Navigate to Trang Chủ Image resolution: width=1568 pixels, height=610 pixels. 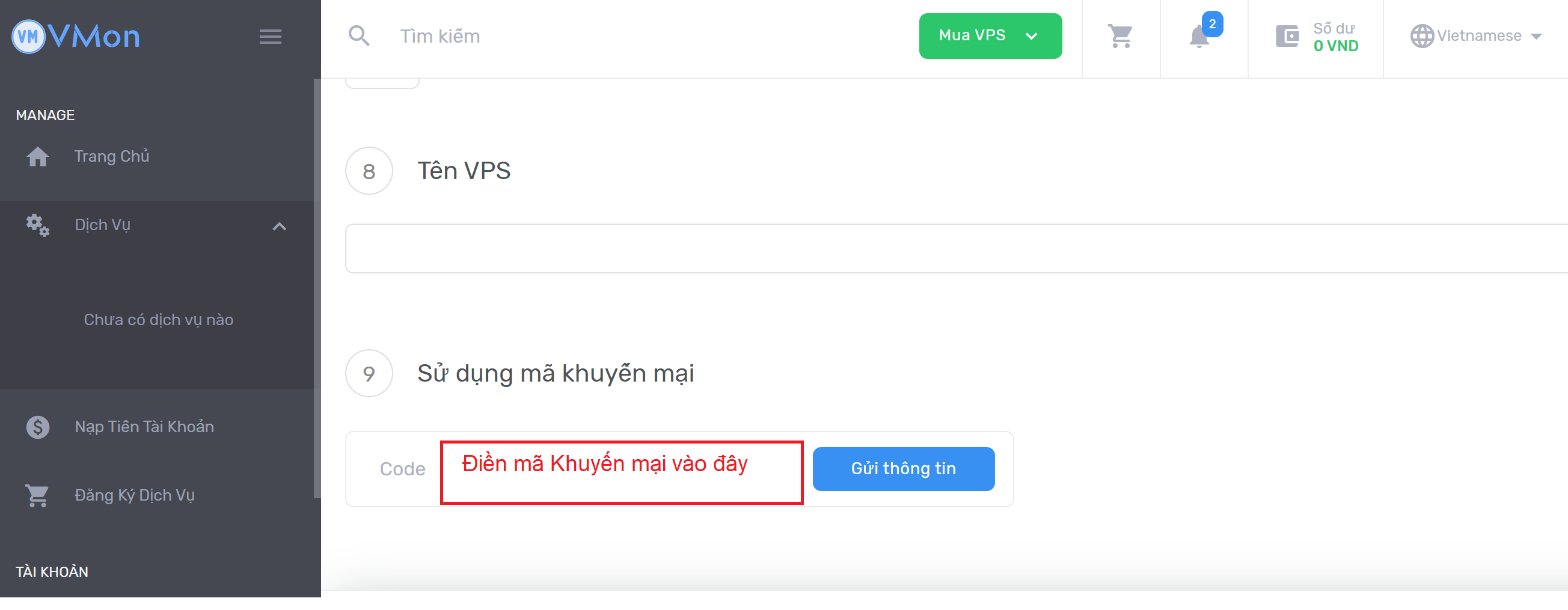[112, 156]
